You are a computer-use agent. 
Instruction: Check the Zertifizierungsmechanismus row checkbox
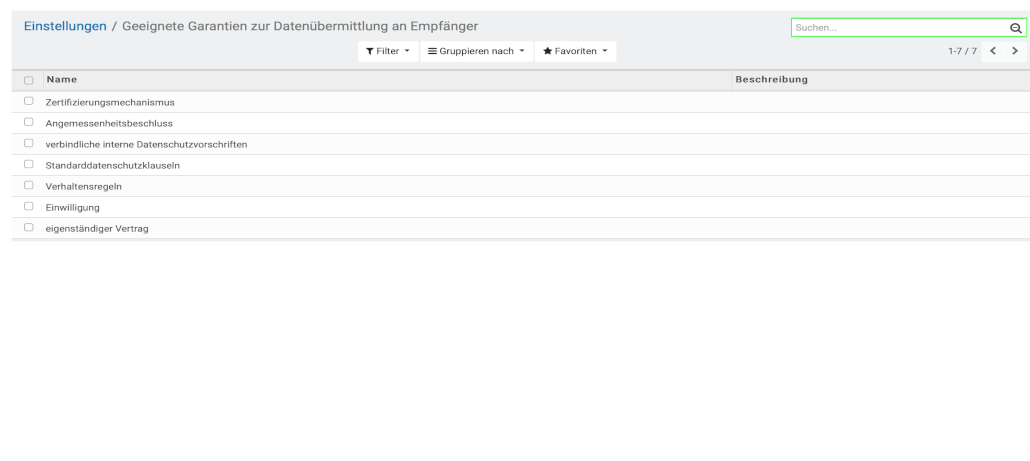tap(29, 102)
